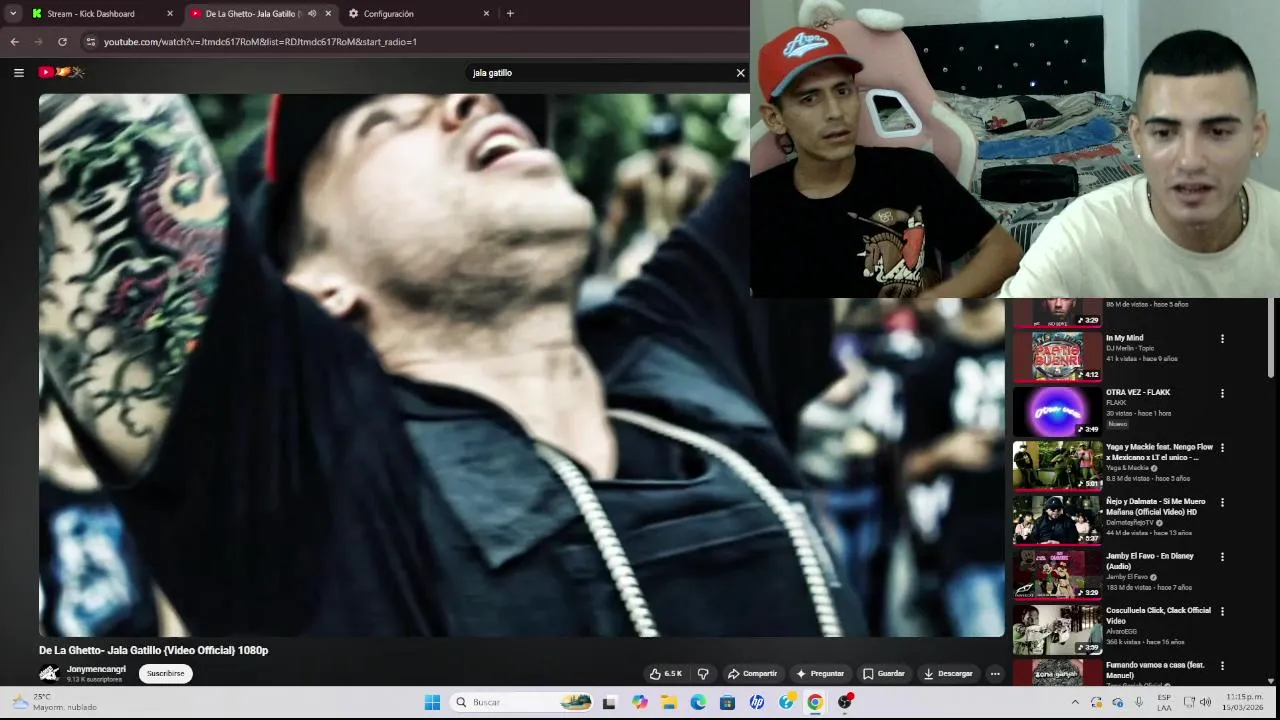This screenshot has width=1280, height=720.
Task: Open Google Chrome from the taskbar
Action: 815,702
